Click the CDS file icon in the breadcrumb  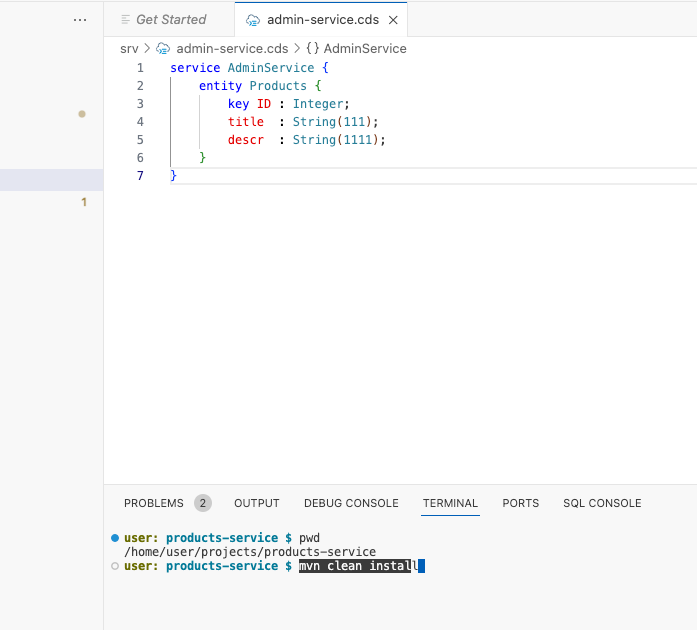click(x=163, y=48)
